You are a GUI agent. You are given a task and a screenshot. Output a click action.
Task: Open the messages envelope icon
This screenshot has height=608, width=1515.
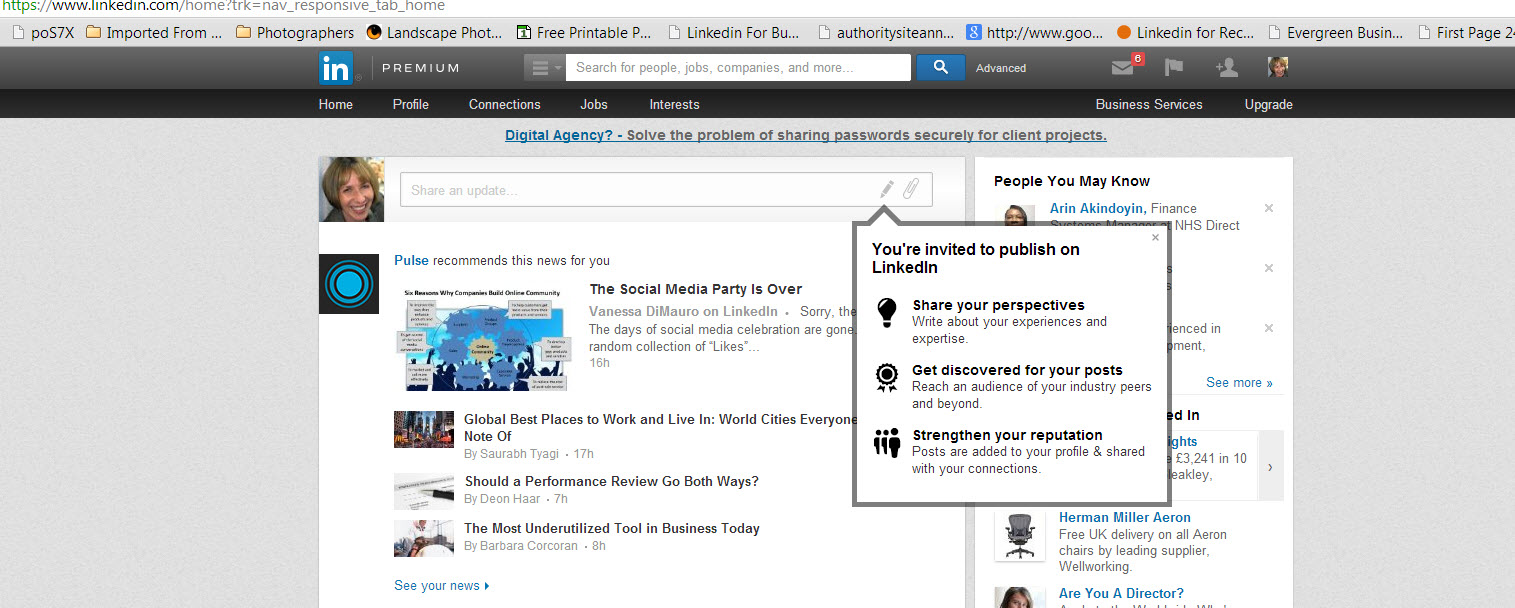tap(1123, 68)
